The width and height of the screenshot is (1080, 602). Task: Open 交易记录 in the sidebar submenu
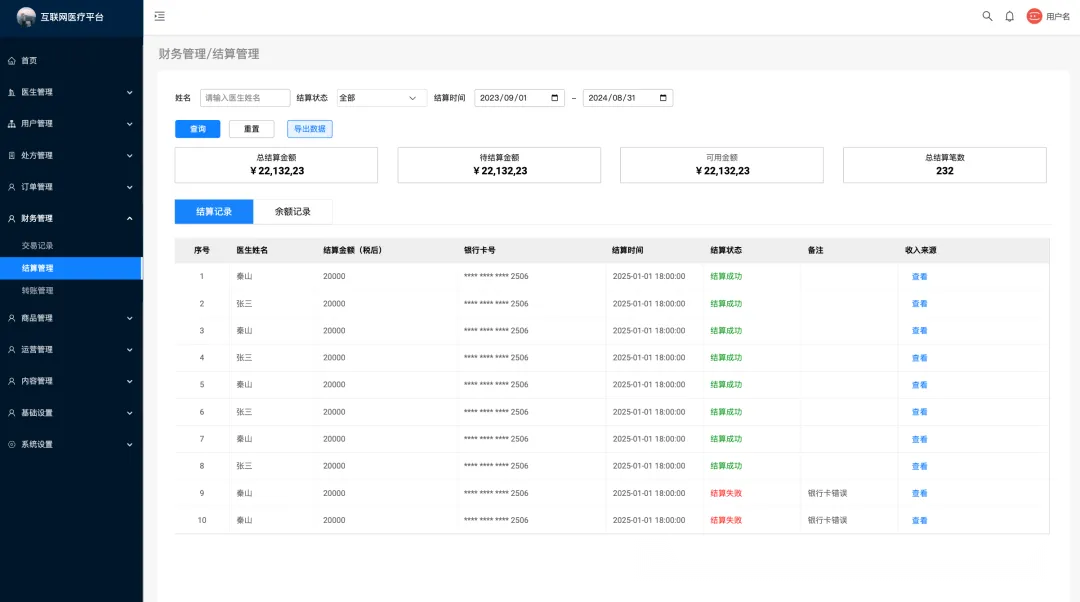point(38,246)
